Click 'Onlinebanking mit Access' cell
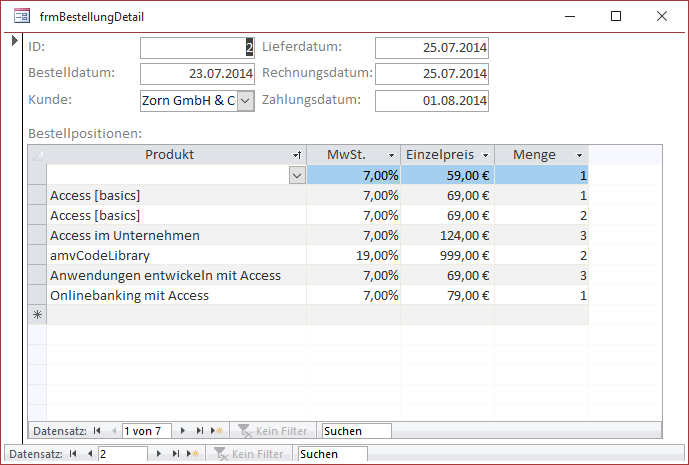The image size is (689, 465). pyautogui.click(x=177, y=295)
